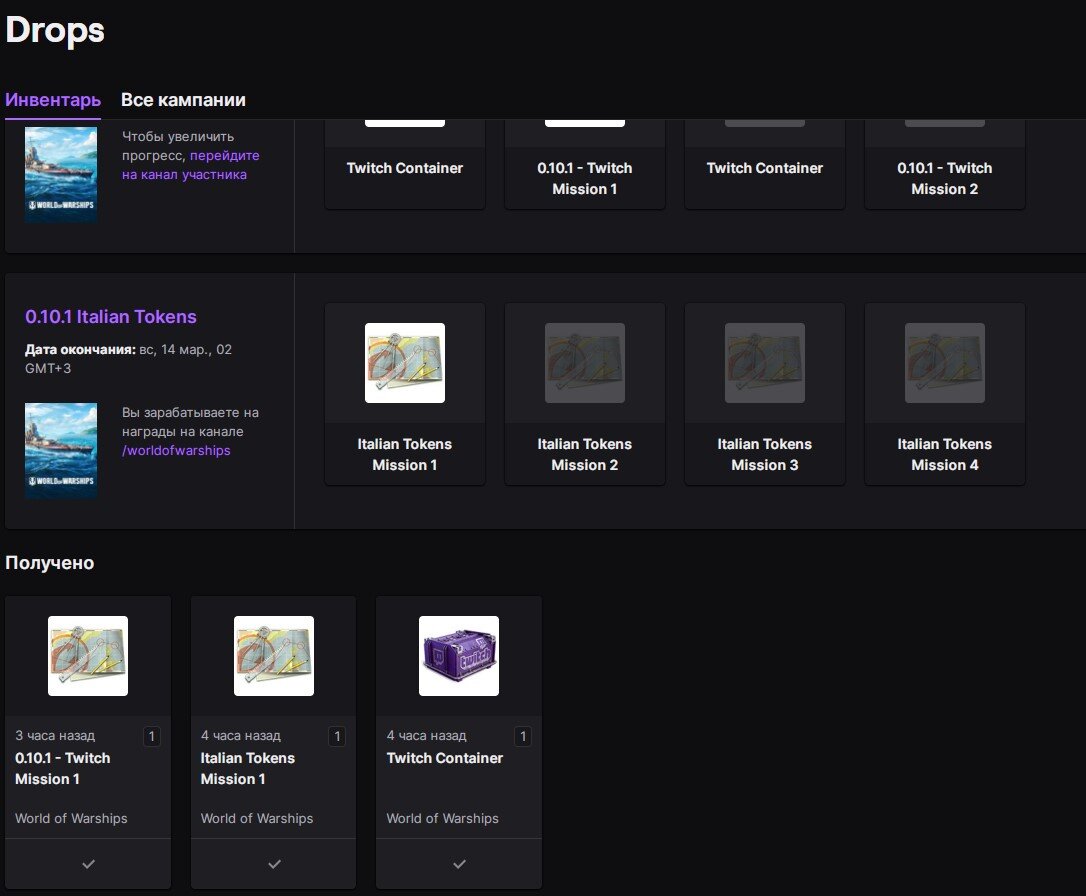
Task: Click quantity badge on received Italian Tokens Mission 1
Action: coord(337,736)
